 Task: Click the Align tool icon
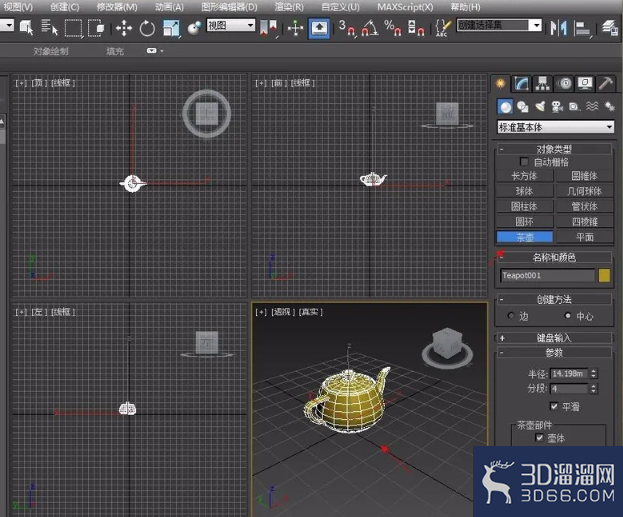[x=583, y=29]
